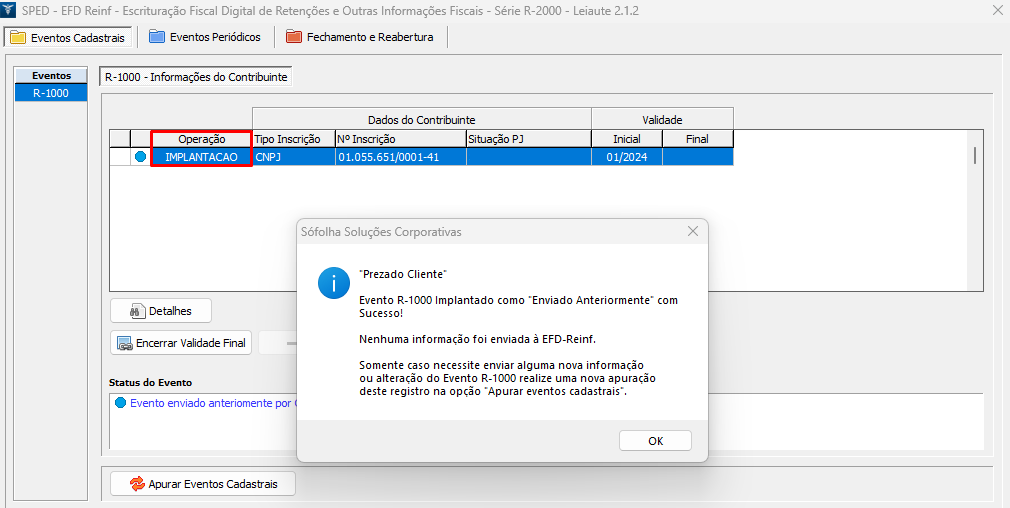Click the blue circle in Status do Evento
1010x508 pixels.
click(x=121, y=403)
